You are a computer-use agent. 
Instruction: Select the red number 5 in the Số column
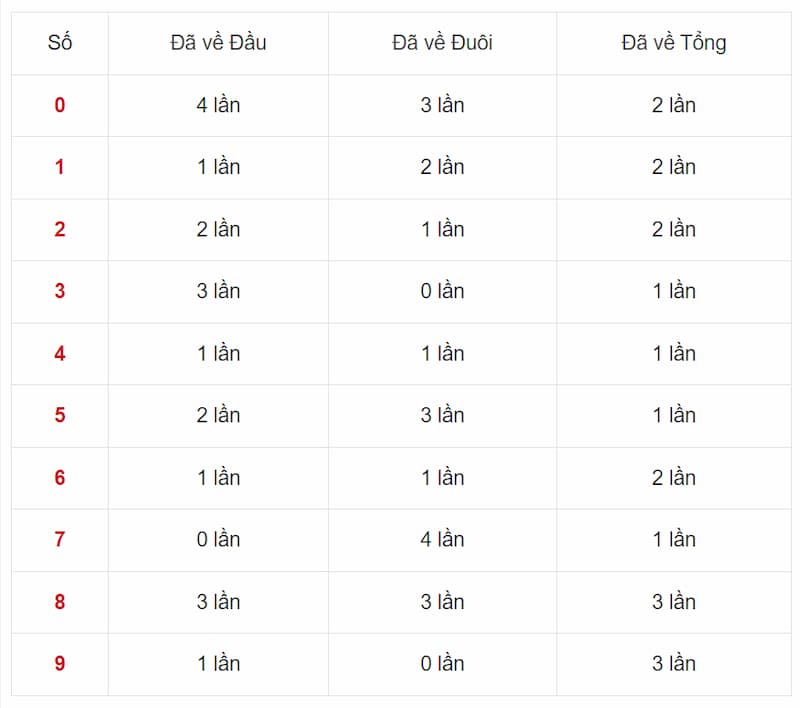(60, 415)
